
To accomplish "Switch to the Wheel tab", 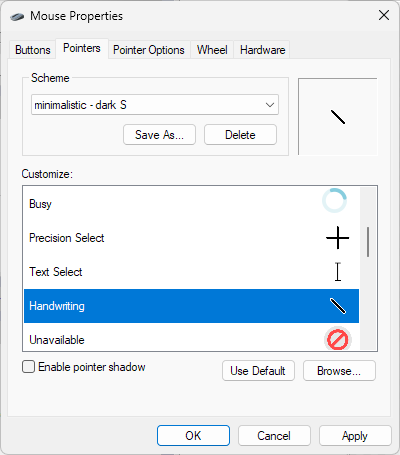I will pyautogui.click(x=212, y=50).
